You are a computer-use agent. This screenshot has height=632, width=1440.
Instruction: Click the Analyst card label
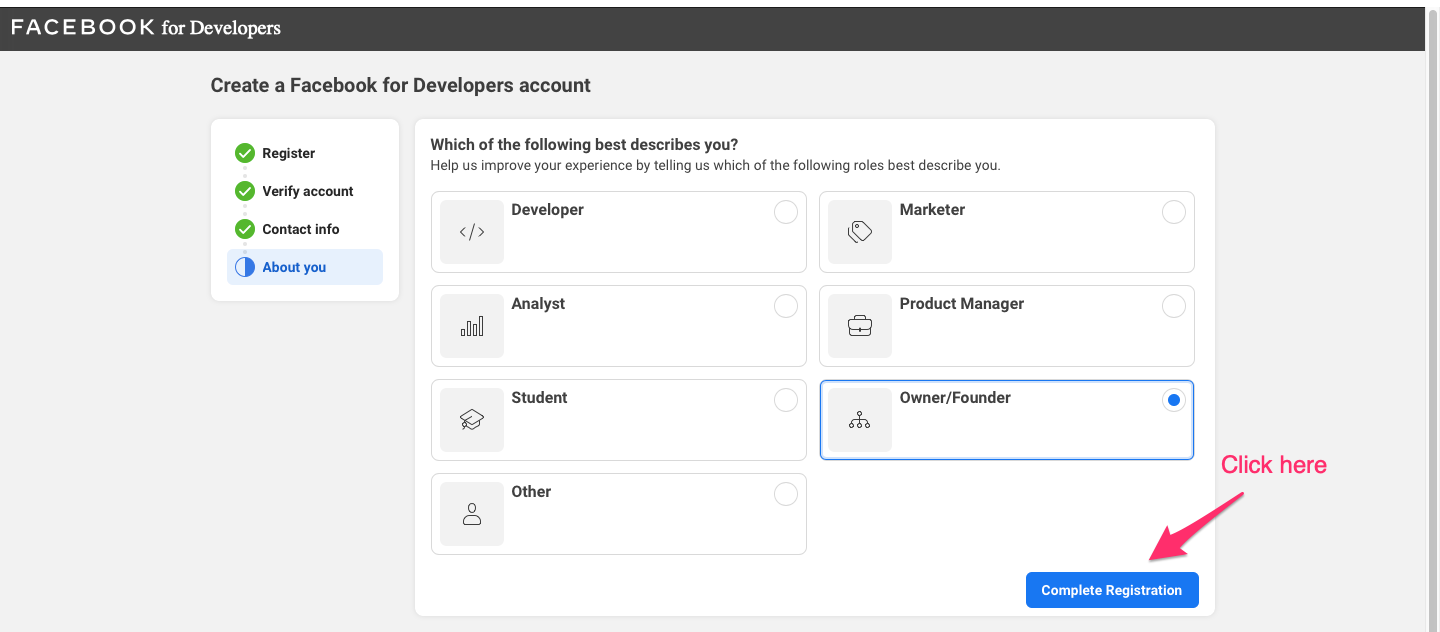coord(538,304)
